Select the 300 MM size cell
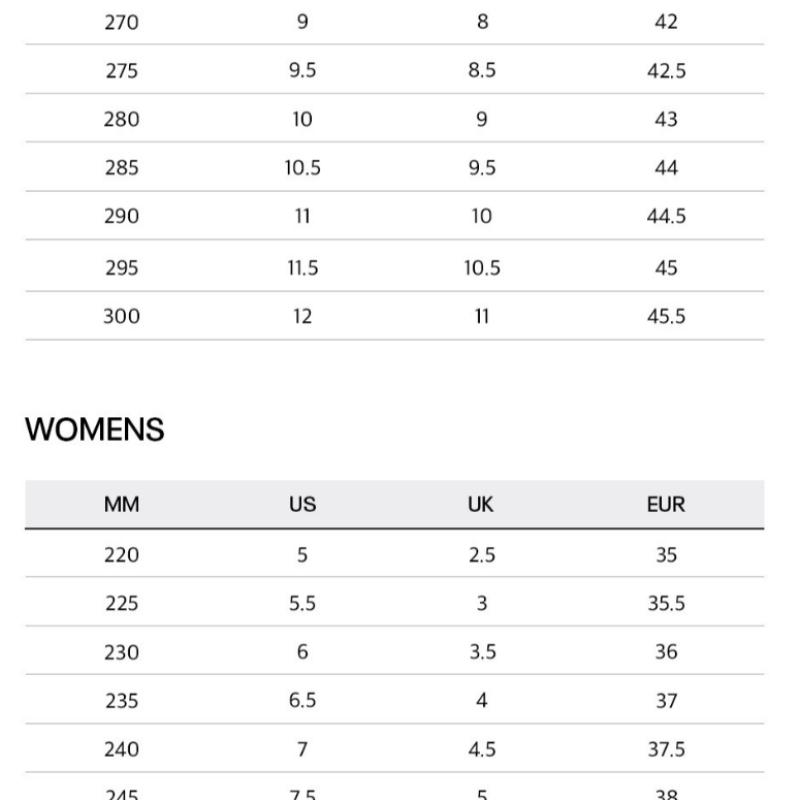Screen dimensions: 800x800 [x=121, y=317]
